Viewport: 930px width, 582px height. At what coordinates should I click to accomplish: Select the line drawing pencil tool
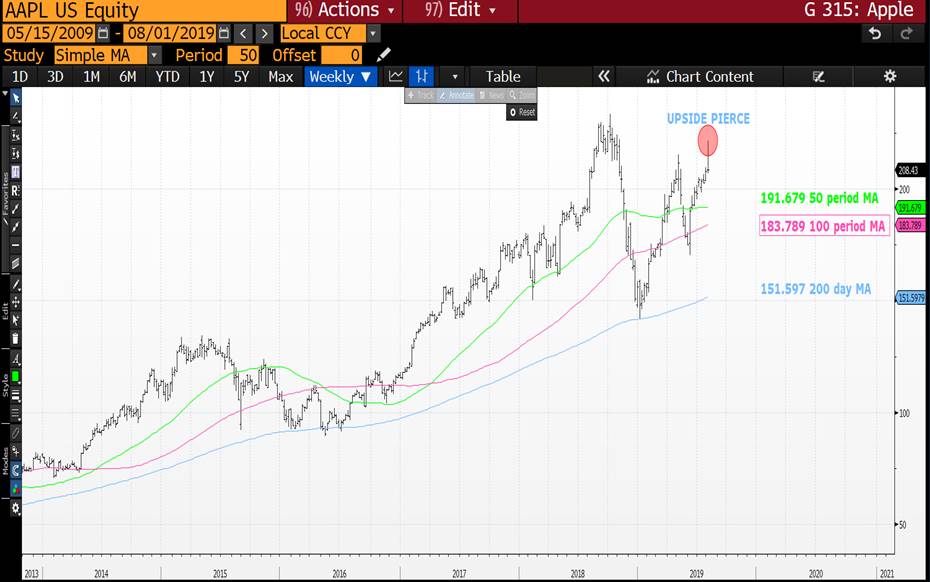[15, 116]
